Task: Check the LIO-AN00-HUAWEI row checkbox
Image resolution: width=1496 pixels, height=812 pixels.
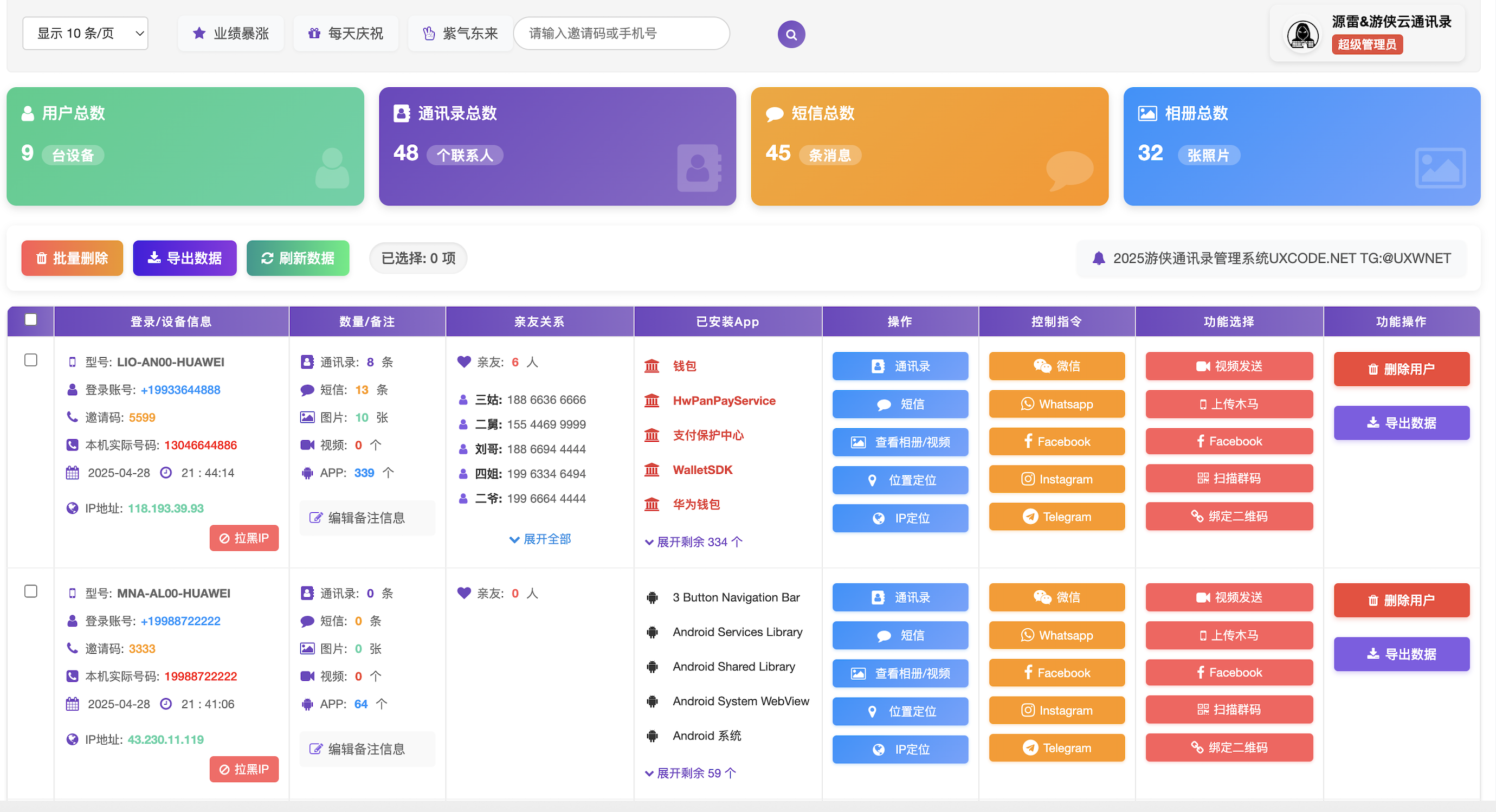Action: [31, 360]
